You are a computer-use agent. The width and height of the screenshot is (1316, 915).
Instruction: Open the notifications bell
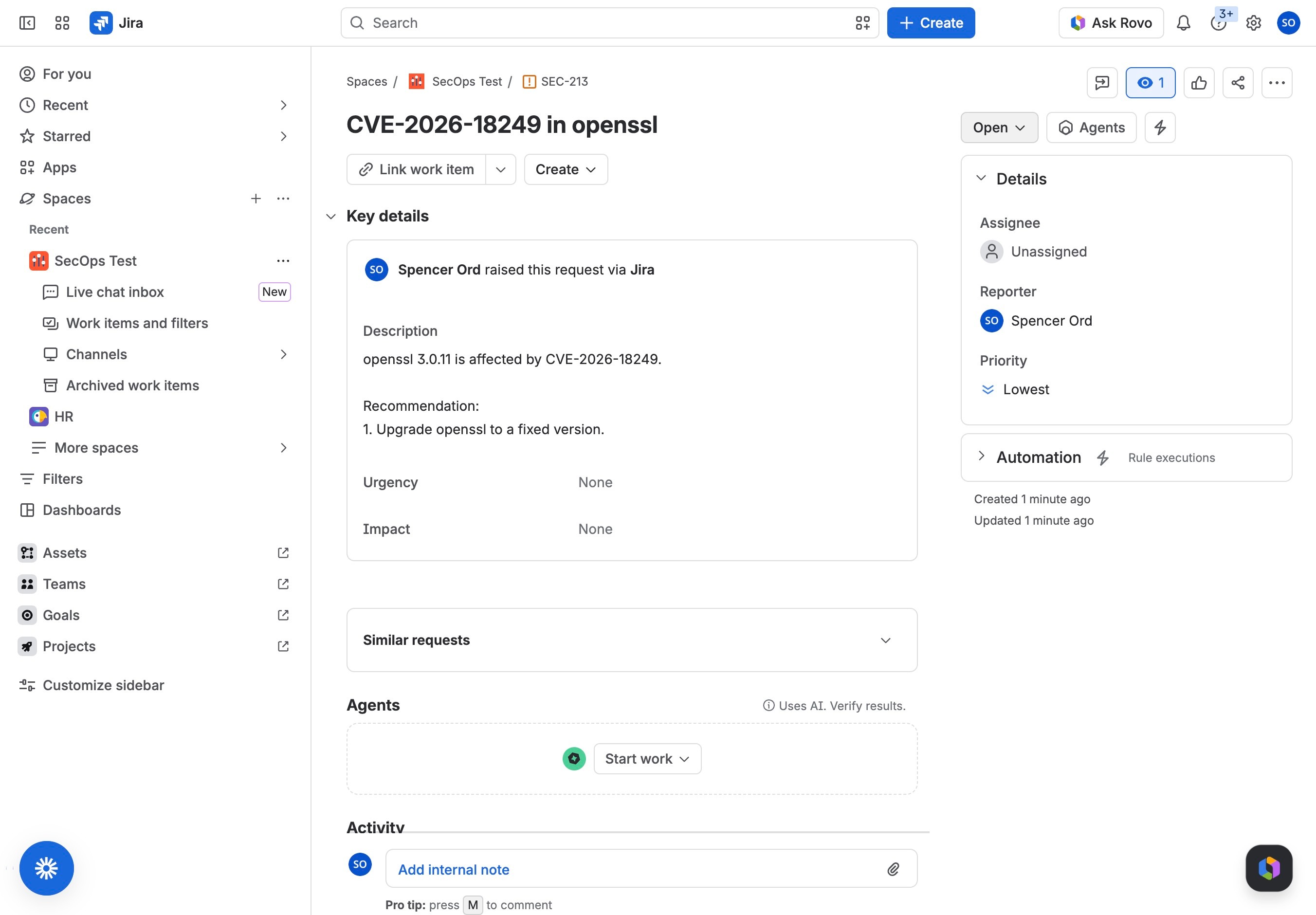point(1184,23)
